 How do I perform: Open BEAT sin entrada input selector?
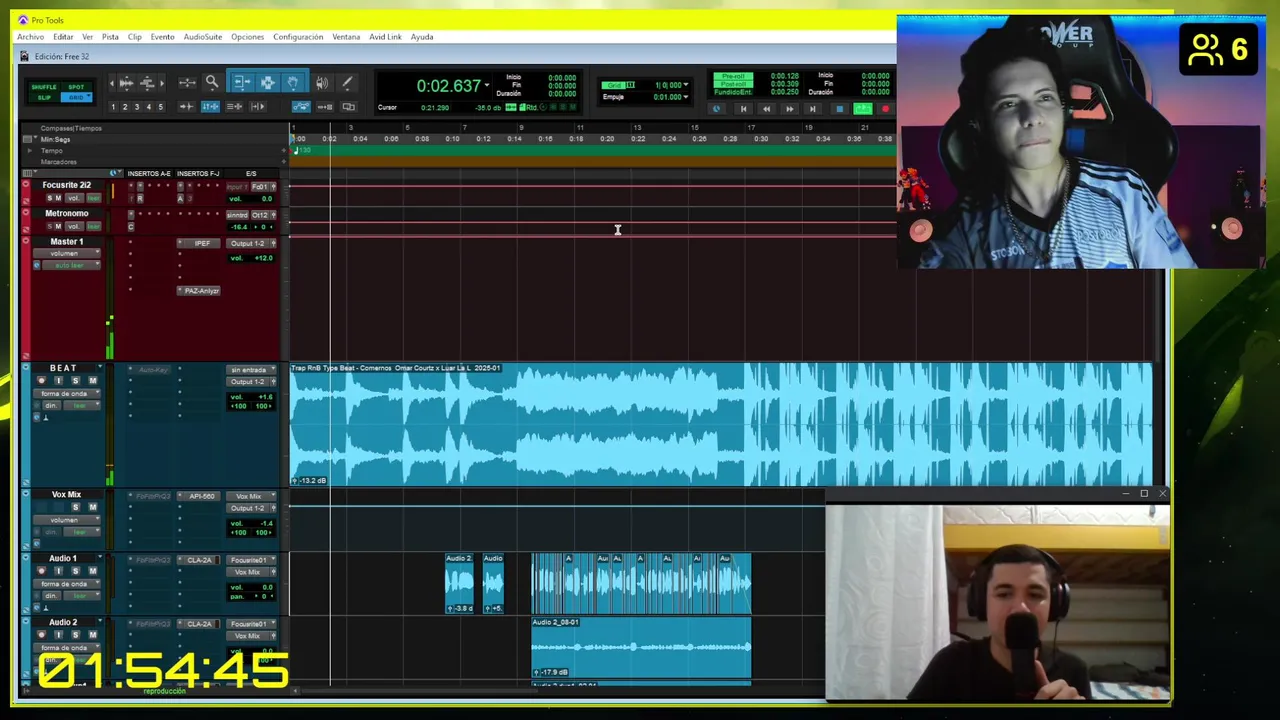coord(251,370)
